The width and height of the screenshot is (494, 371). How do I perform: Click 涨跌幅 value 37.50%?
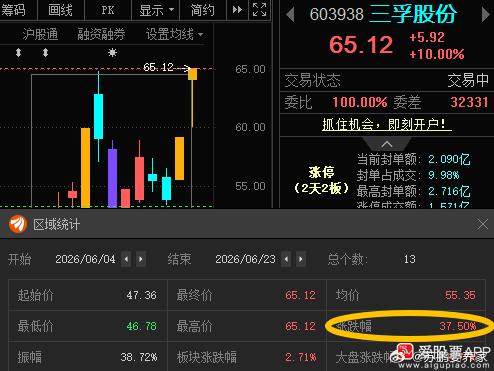(x=458, y=326)
